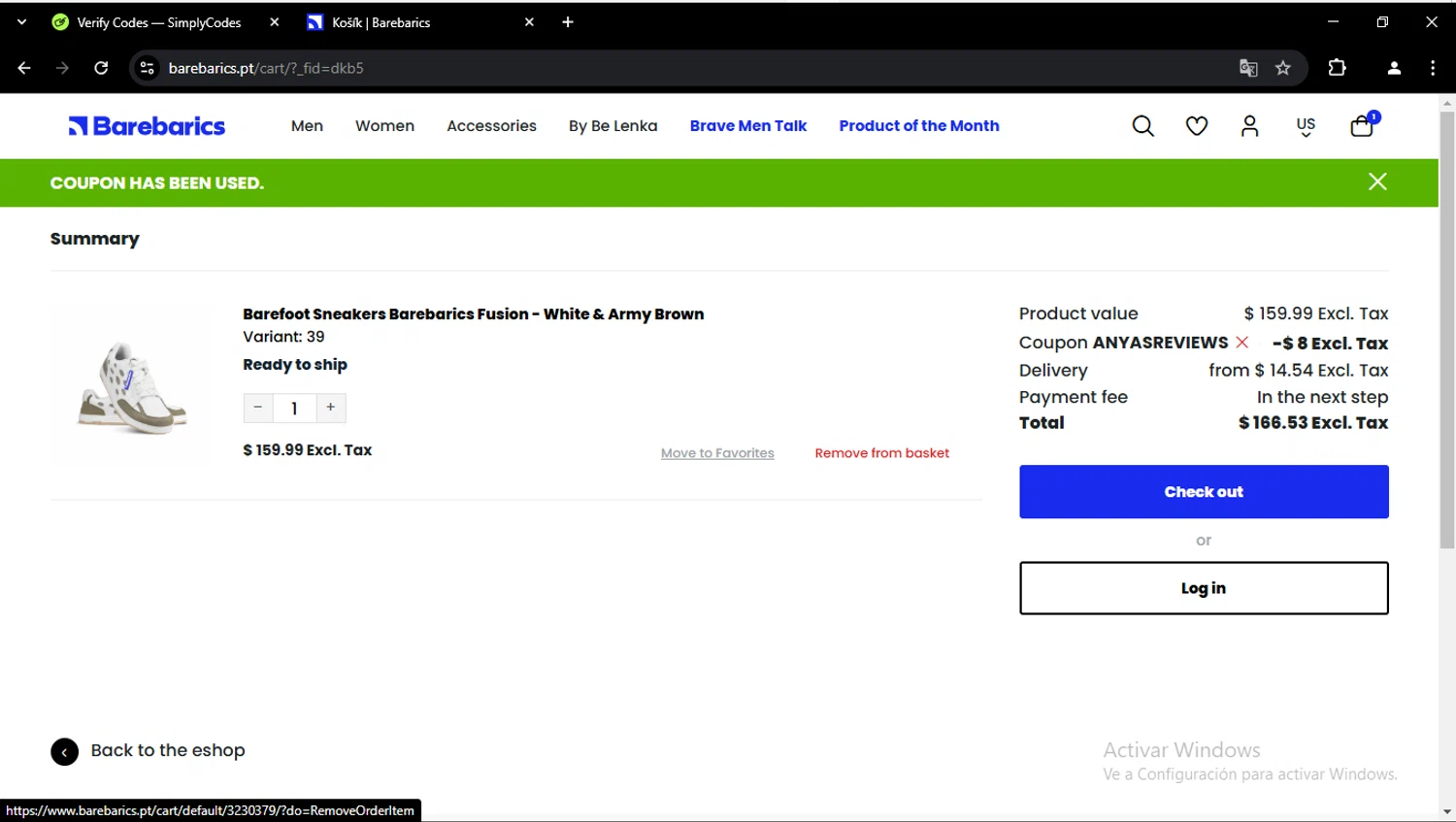This screenshot has width=1456, height=822.
Task: Open Chrome three-dot menu
Action: [1433, 68]
